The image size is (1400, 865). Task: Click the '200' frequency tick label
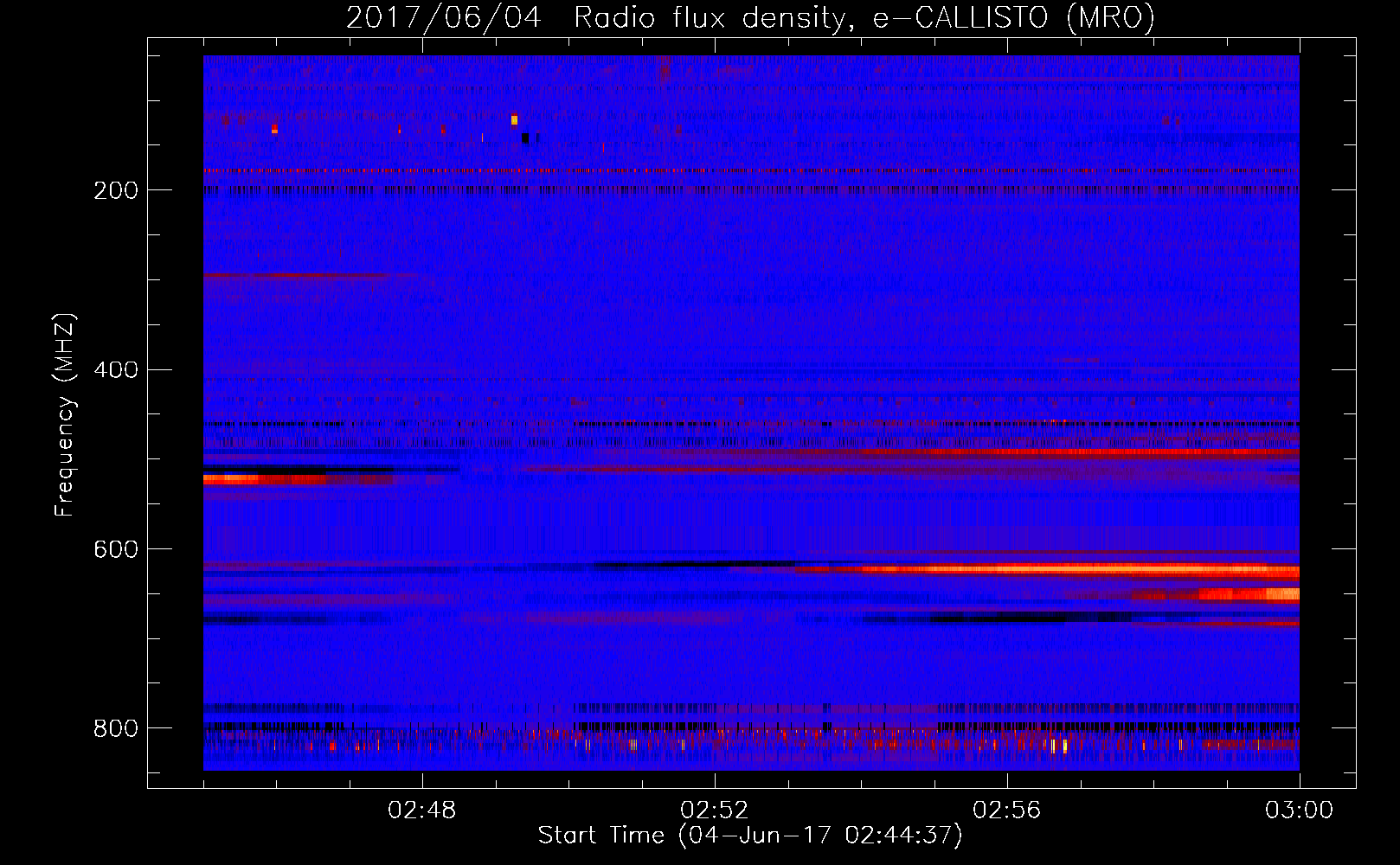pos(116,190)
